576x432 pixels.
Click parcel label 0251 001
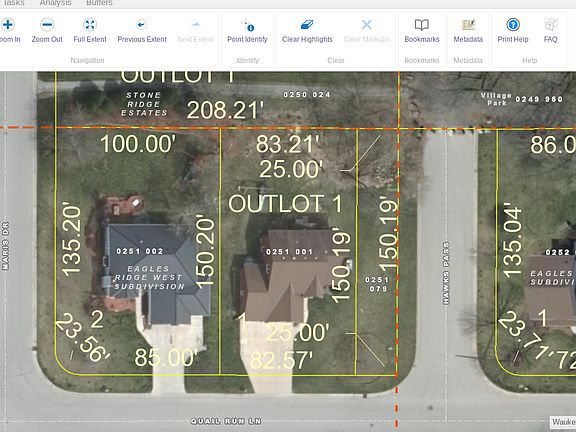289,252
